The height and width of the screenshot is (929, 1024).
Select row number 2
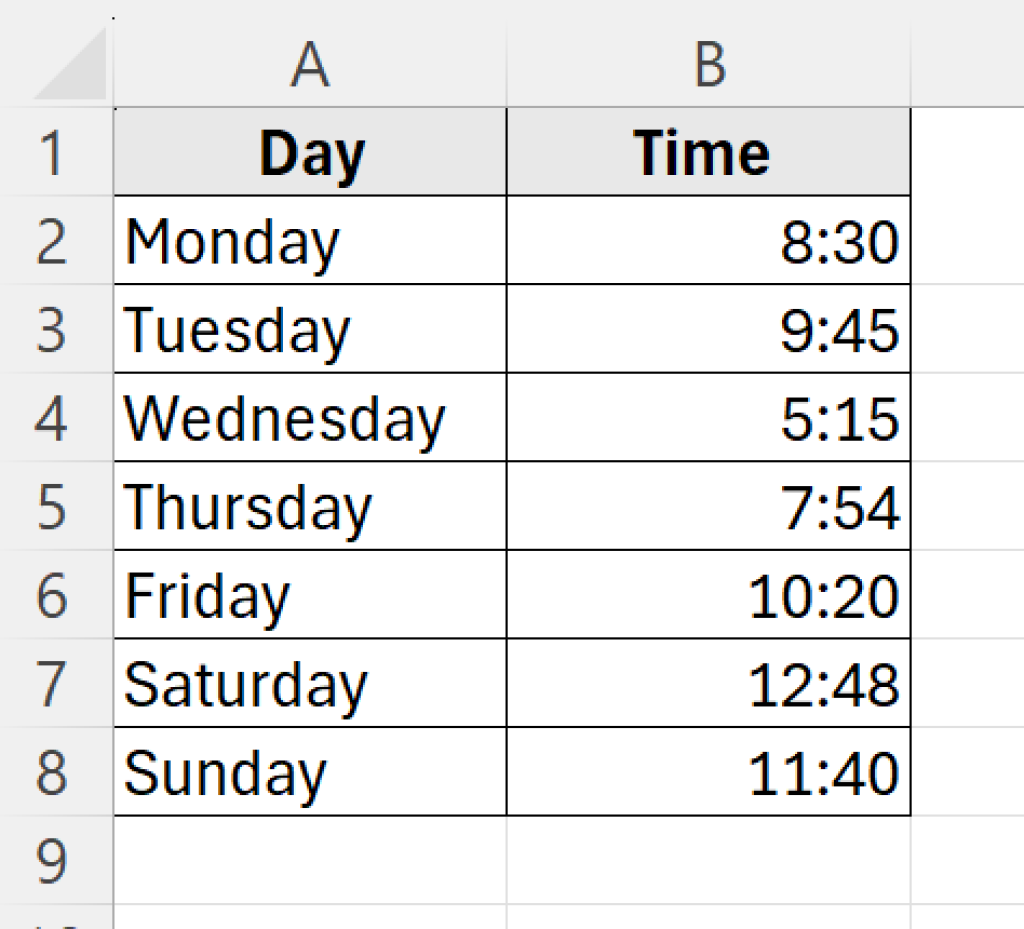pos(55,240)
